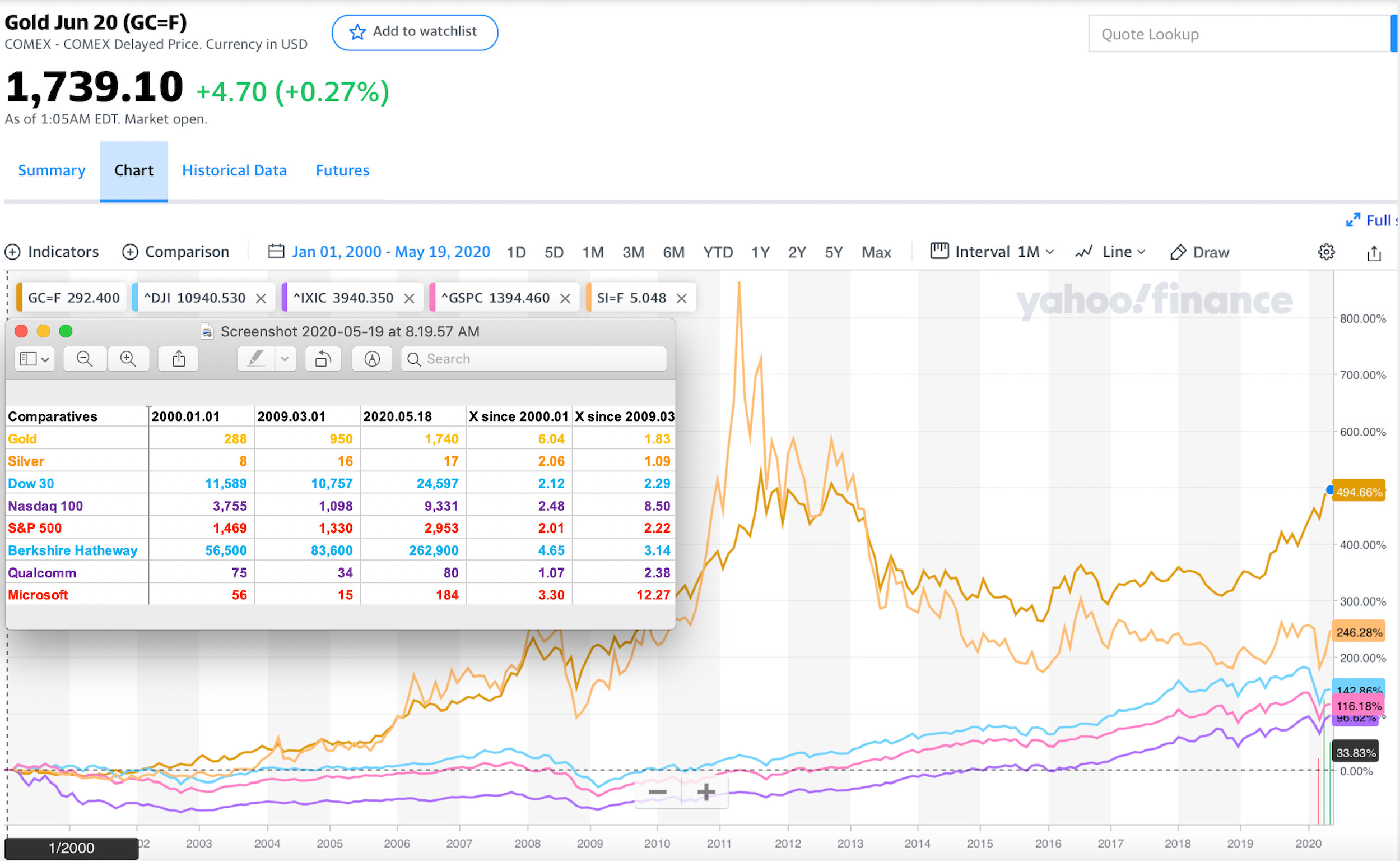Zoom in using Preview magnifier plus
This screenshot has height=861, width=1400.
coord(128,359)
